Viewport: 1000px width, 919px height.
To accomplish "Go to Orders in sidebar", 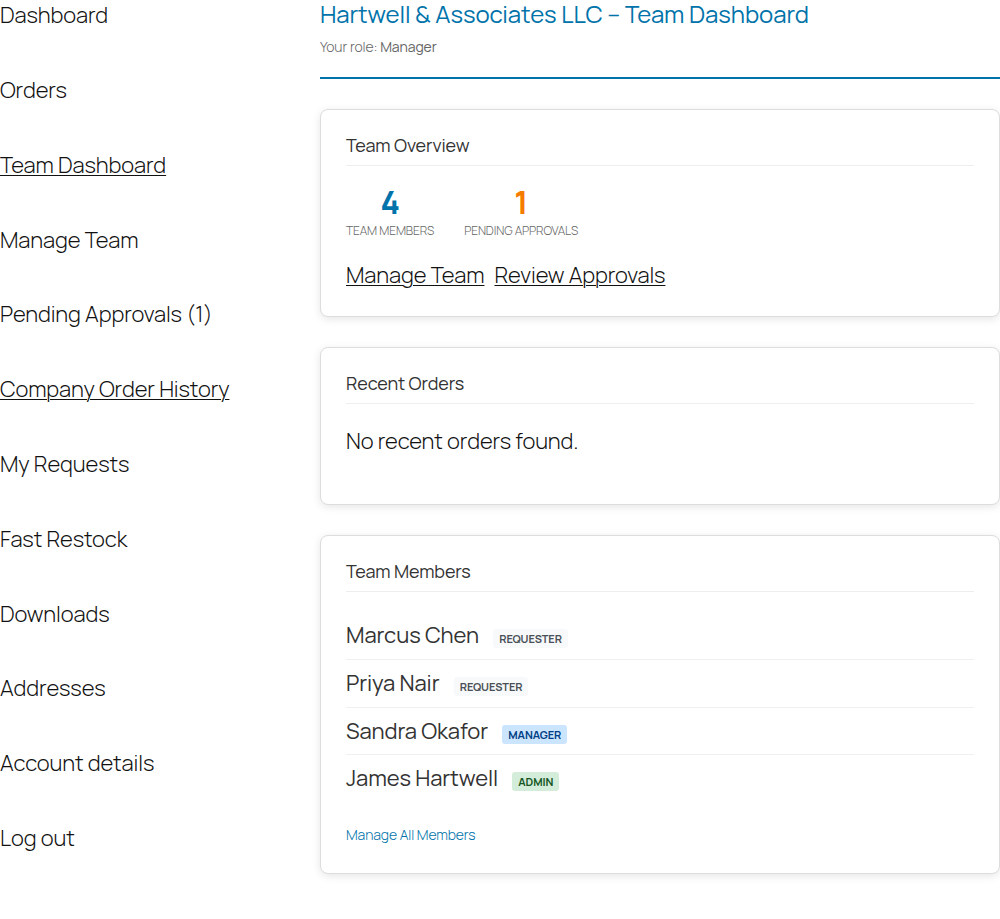I will (x=33, y=91).
